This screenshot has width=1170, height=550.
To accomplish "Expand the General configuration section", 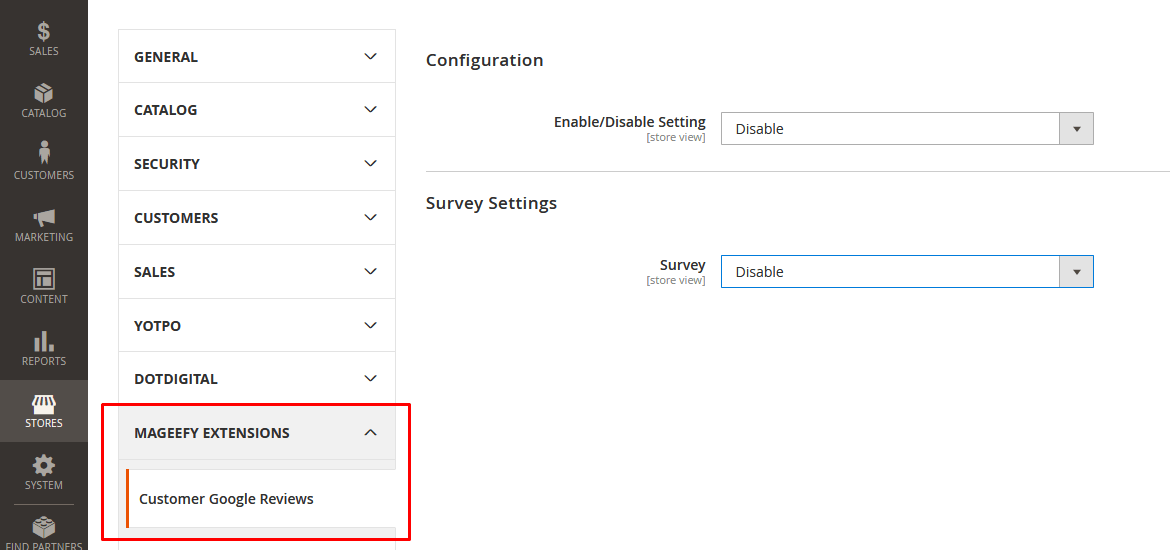I will pyautogui.click(x=257, y=57).
